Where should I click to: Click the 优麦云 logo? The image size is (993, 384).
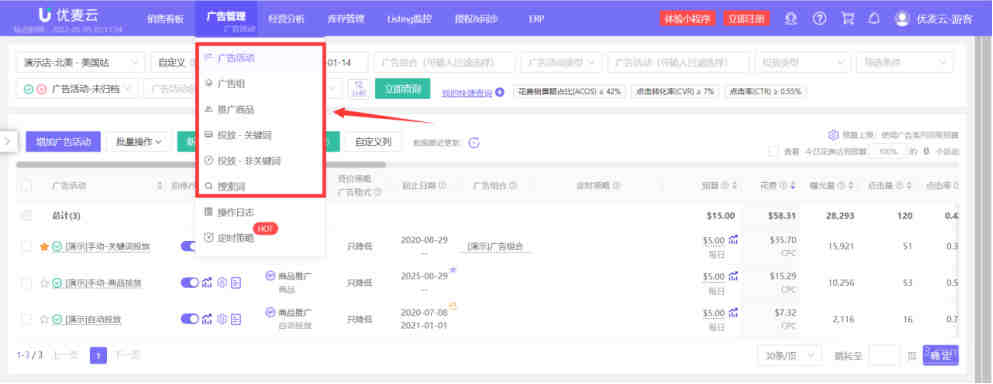(x=67, y=15)
